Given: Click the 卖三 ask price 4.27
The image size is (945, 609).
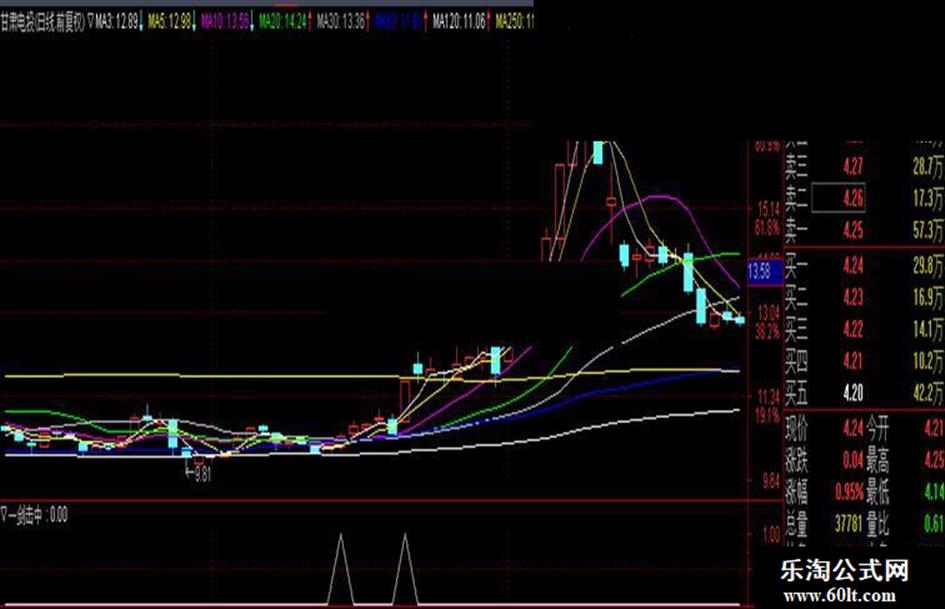Looking at the screenshot, I should click(853, 166).
